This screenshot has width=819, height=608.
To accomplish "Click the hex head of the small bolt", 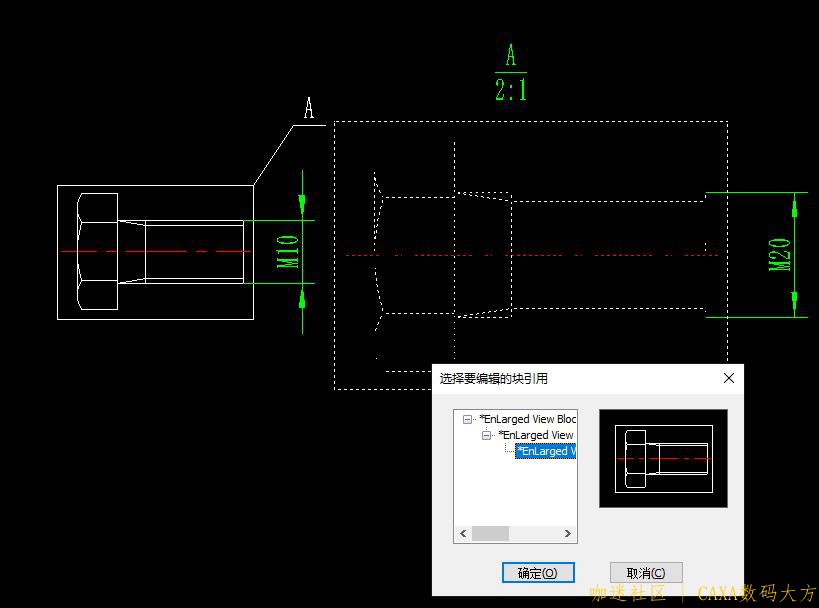I will 97,251.
